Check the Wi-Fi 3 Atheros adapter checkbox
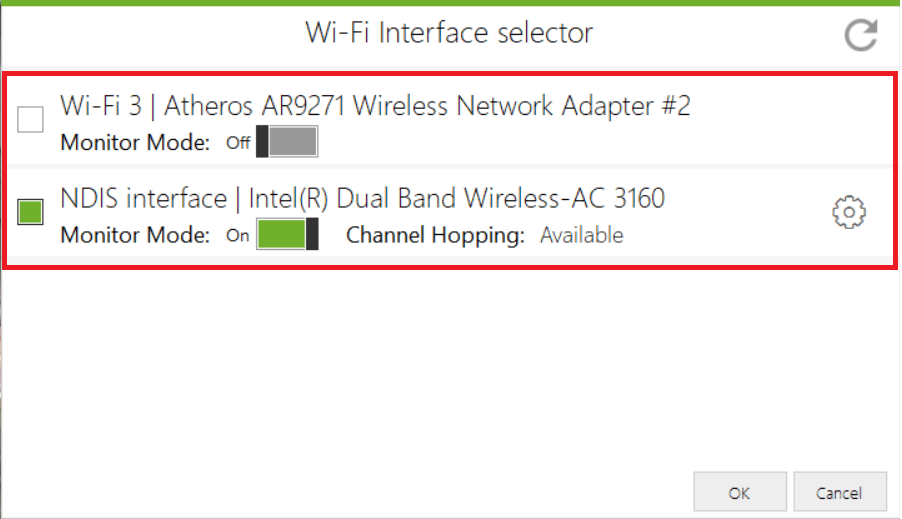Viewport: 902px width, 519px height. 30,119
